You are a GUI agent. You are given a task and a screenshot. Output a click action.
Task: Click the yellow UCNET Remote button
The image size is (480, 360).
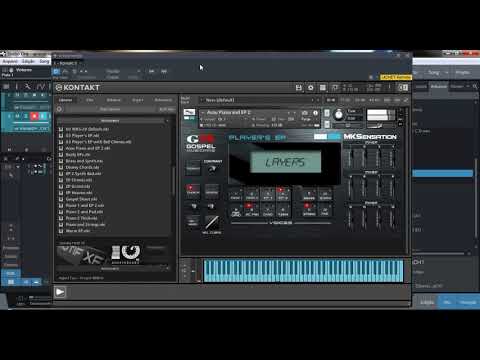click(396, 77)
